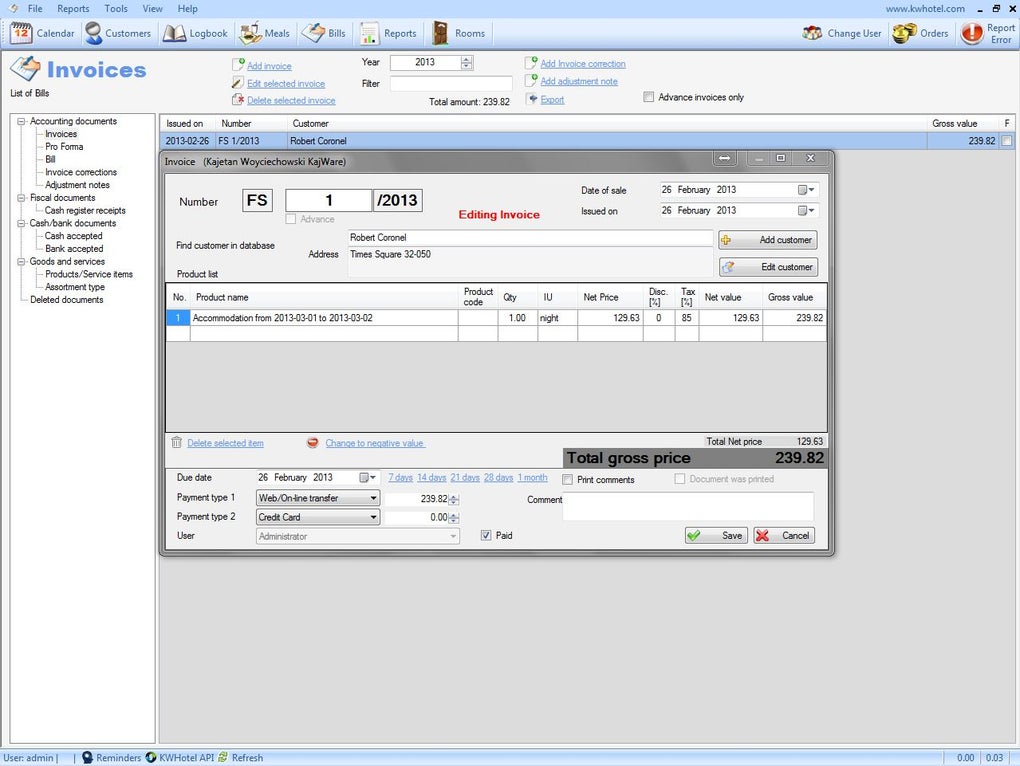Open the Due date calendar dropdown
Viewport: 1020px width, 766px height.
(368, 477)
